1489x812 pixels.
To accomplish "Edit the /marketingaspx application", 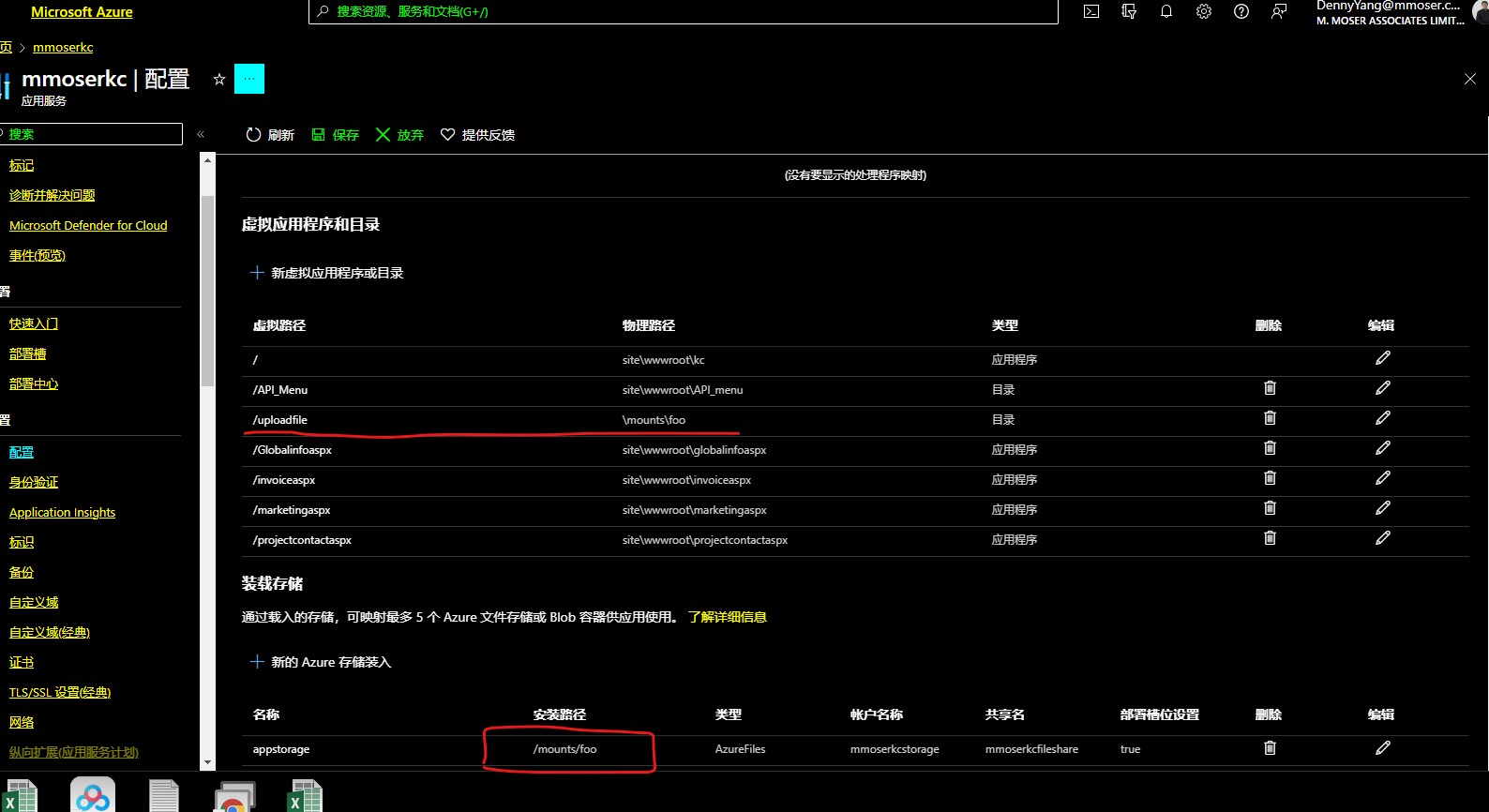I will click(x=1382, y=508).
